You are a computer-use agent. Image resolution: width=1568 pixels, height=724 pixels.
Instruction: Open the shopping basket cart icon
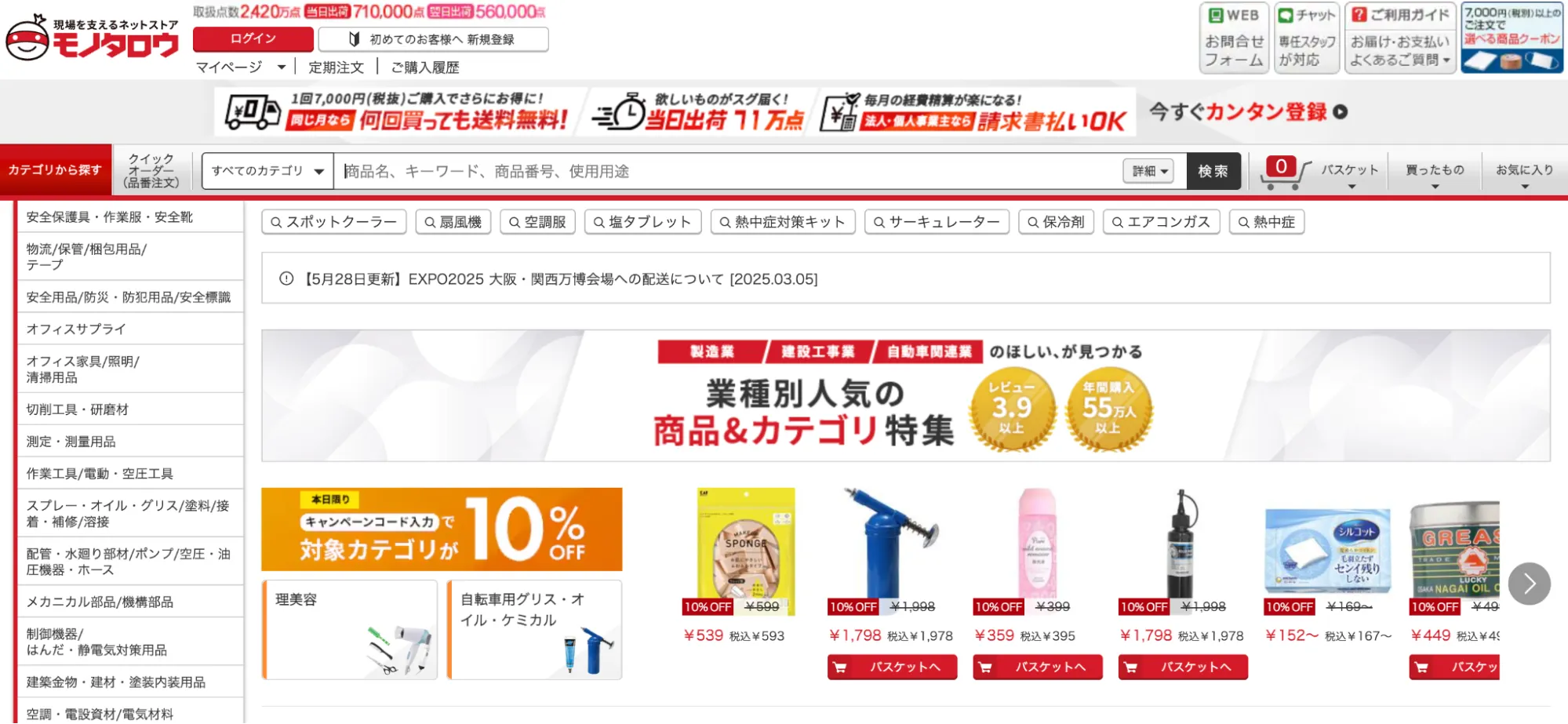pyautogui.click(x=1285, y=172)
